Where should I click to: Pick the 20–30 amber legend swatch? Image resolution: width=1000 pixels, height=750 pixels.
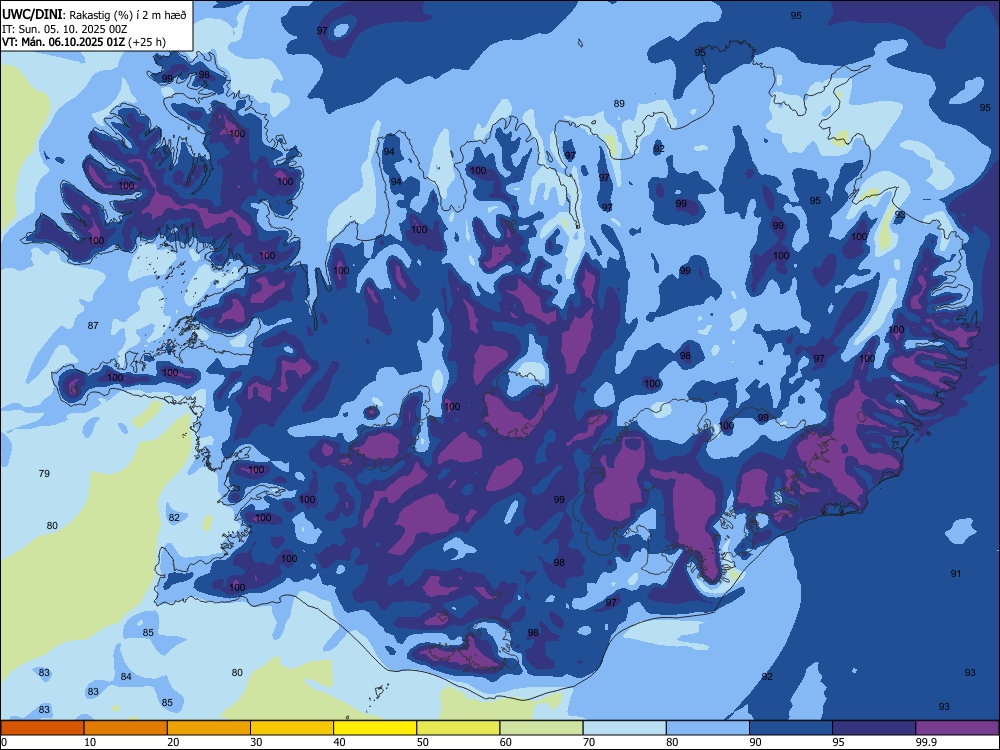209,728
